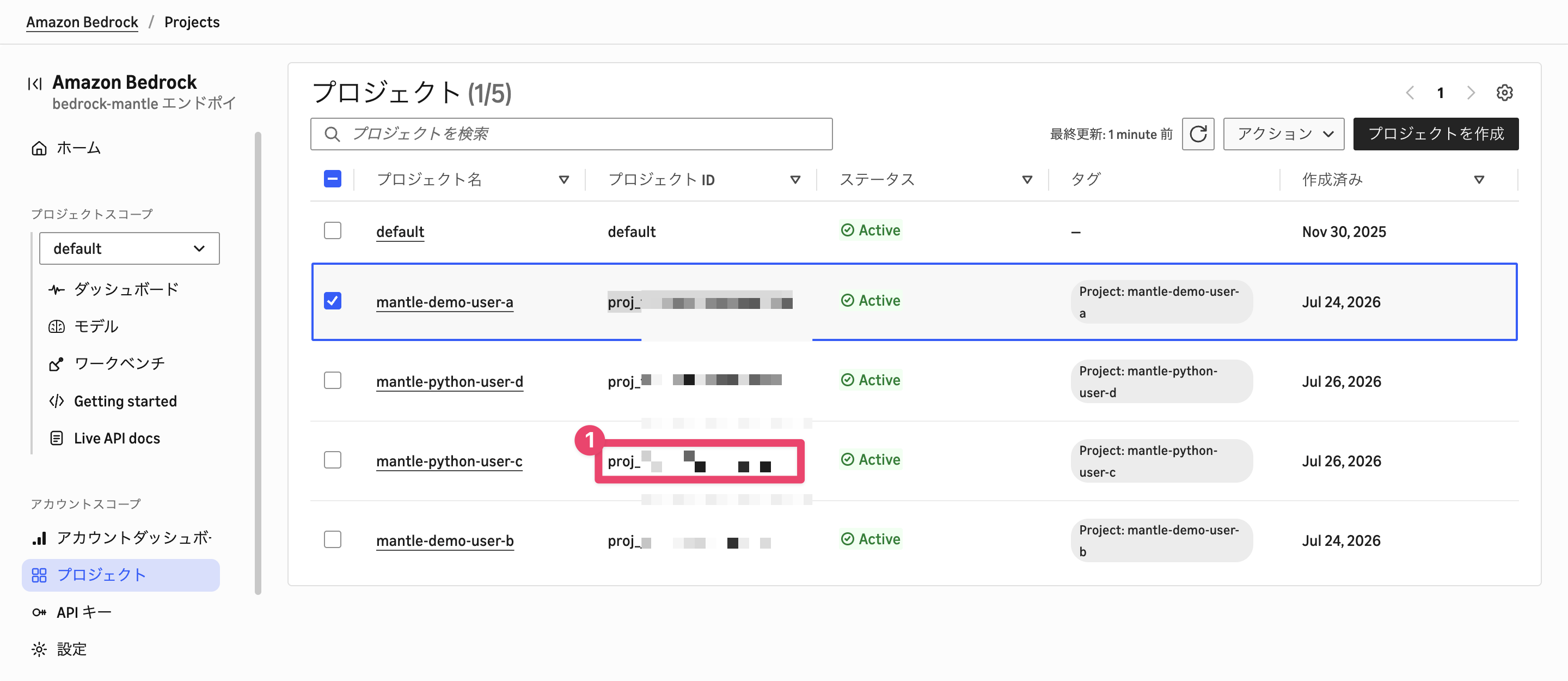Select プロジェクト in account scope menu
The width and height of the screenshot is (1568, 681).
pyautogui.click(x=120, y=575)
